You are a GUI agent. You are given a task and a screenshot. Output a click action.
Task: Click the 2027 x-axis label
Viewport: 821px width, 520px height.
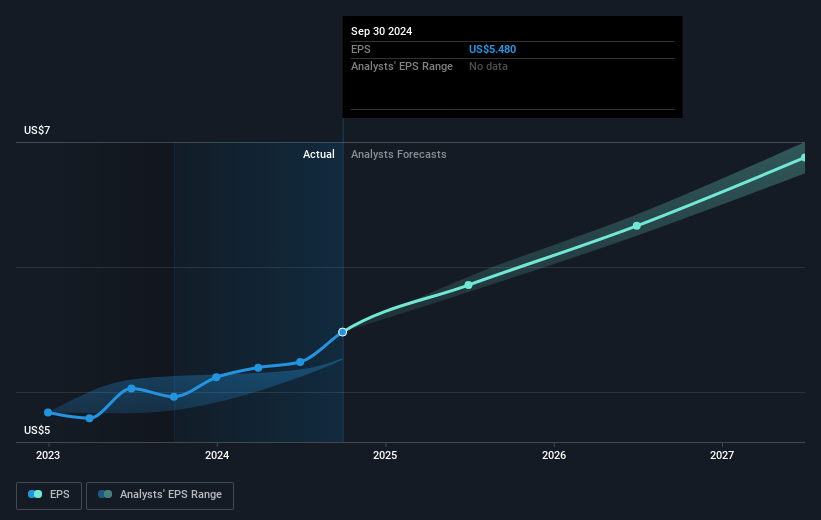tap(722, 455)
